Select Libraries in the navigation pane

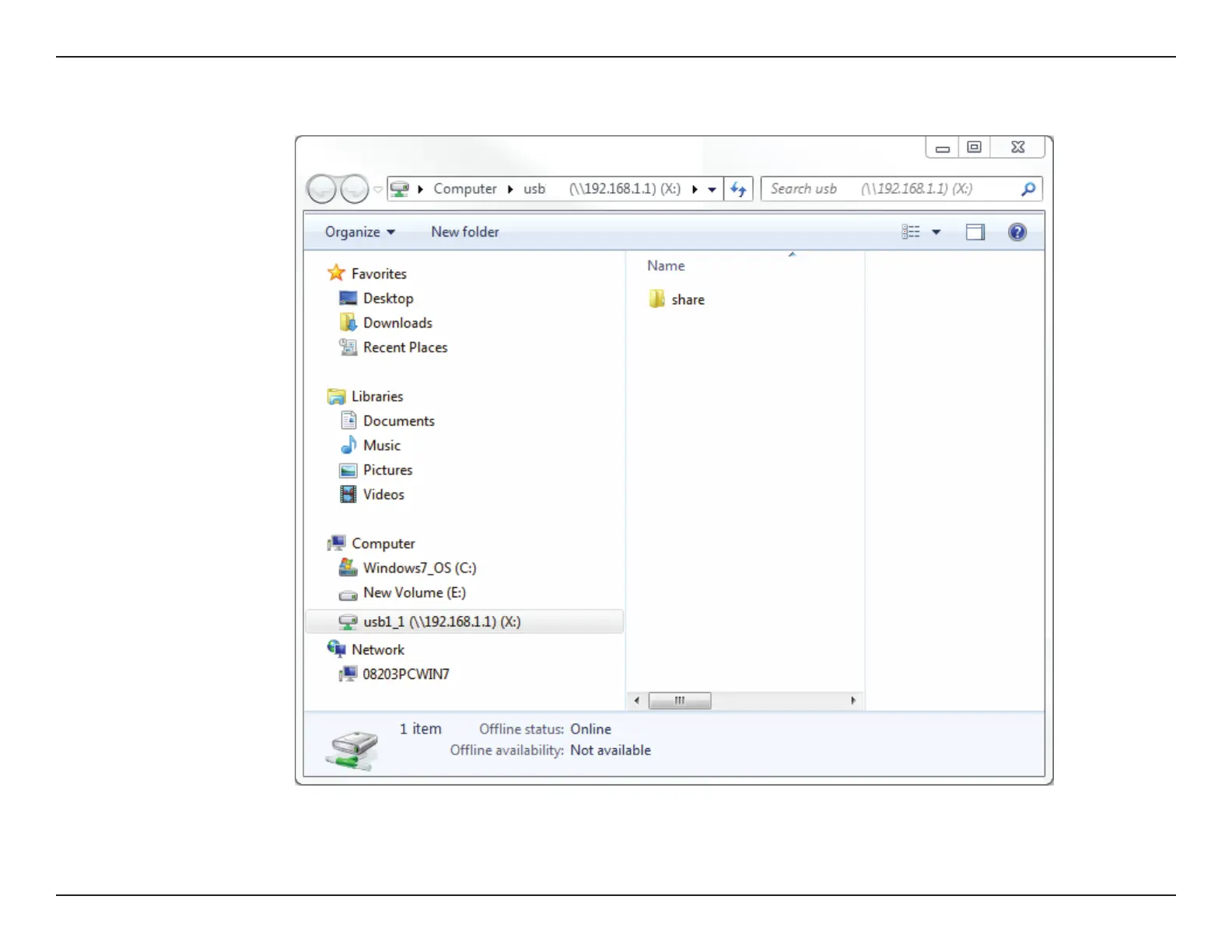coord(377,397)
